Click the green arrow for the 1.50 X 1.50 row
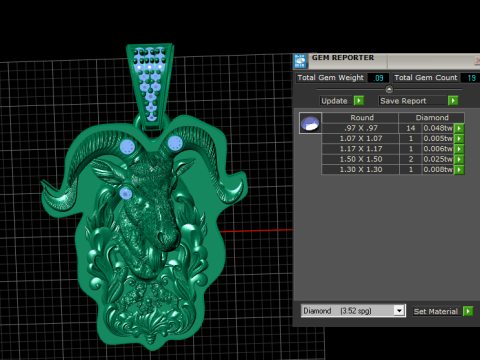 click(459, 159)
